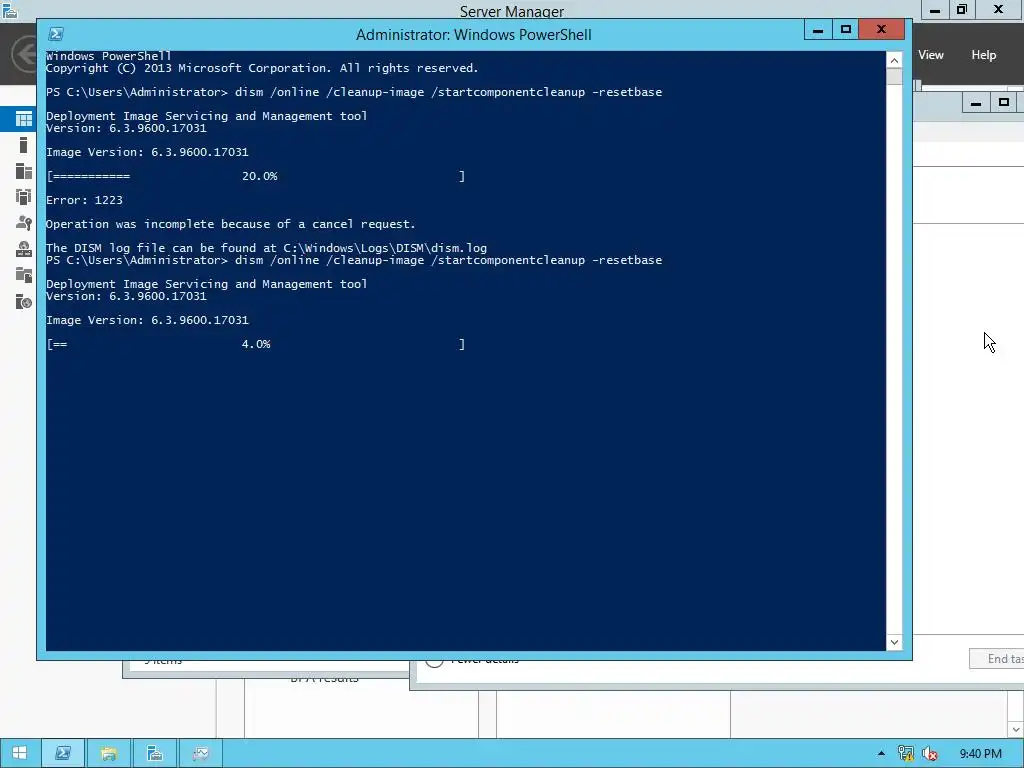Image resolution: width=1024 pixels, height=768 pixels.
Task: Select the Local Server sidebar icon
Action: pyautogui.click(x=24, y=145)
